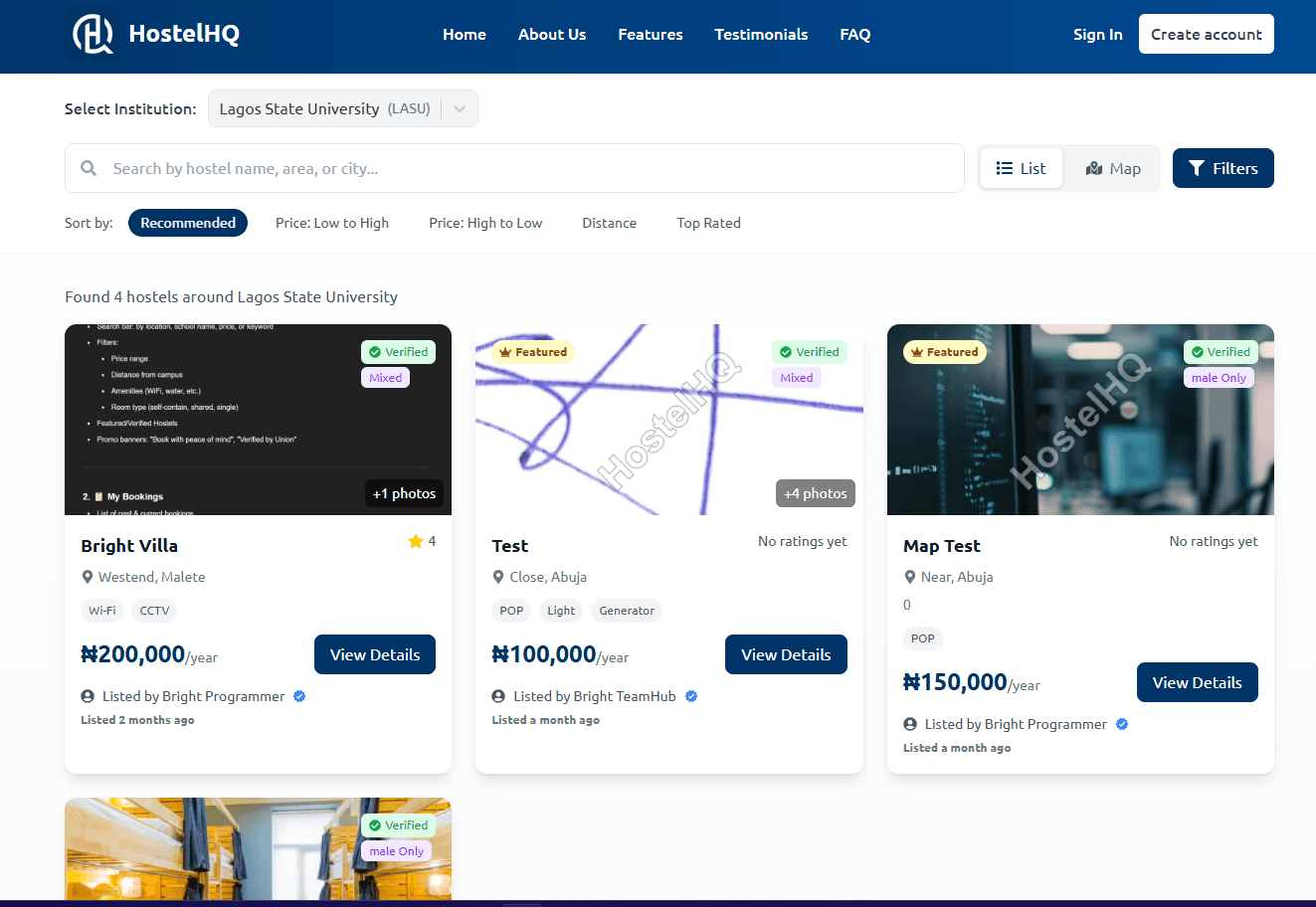Sort results by Recommended
Screen dimensions: 1316x907
pos(188,223)
